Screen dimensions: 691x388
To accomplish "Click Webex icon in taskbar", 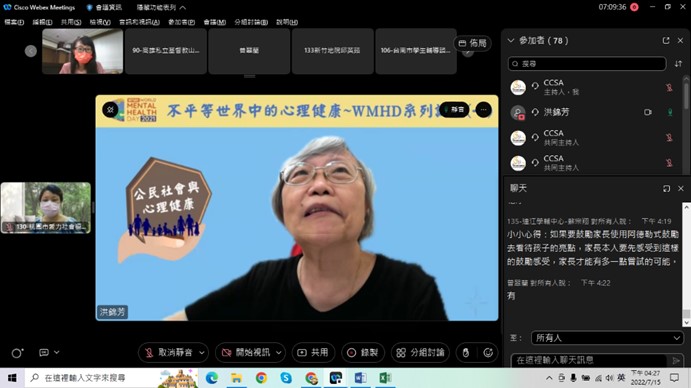I will [335, 378].
